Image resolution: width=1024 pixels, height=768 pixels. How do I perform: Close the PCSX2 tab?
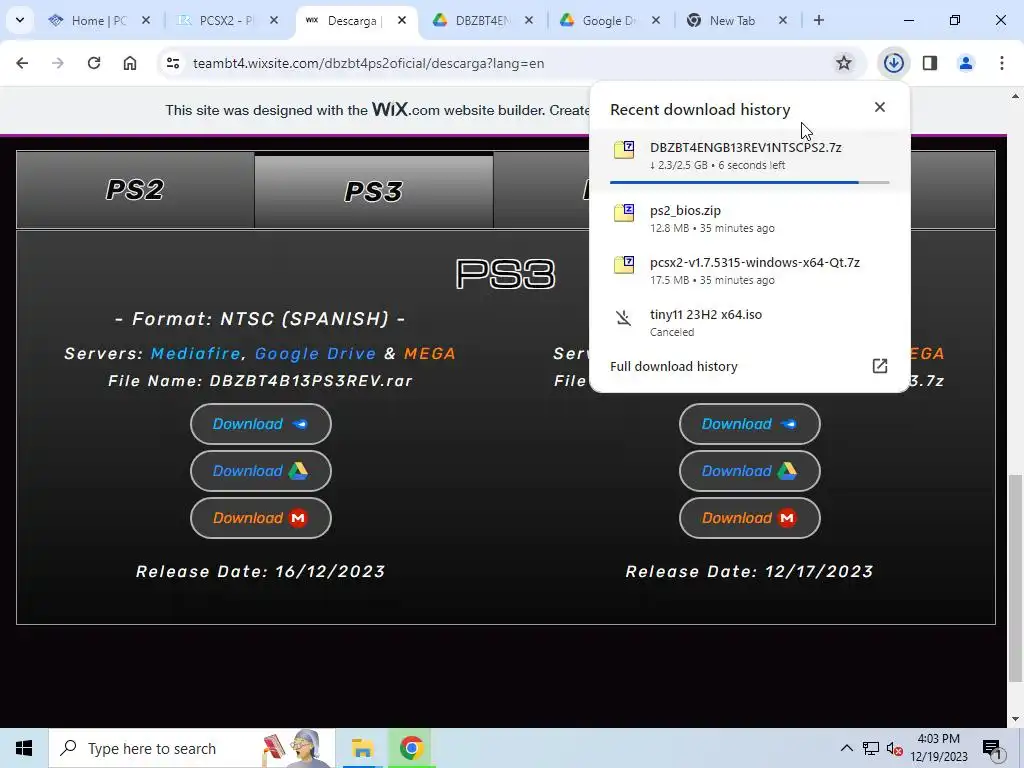tap(274, 20)
